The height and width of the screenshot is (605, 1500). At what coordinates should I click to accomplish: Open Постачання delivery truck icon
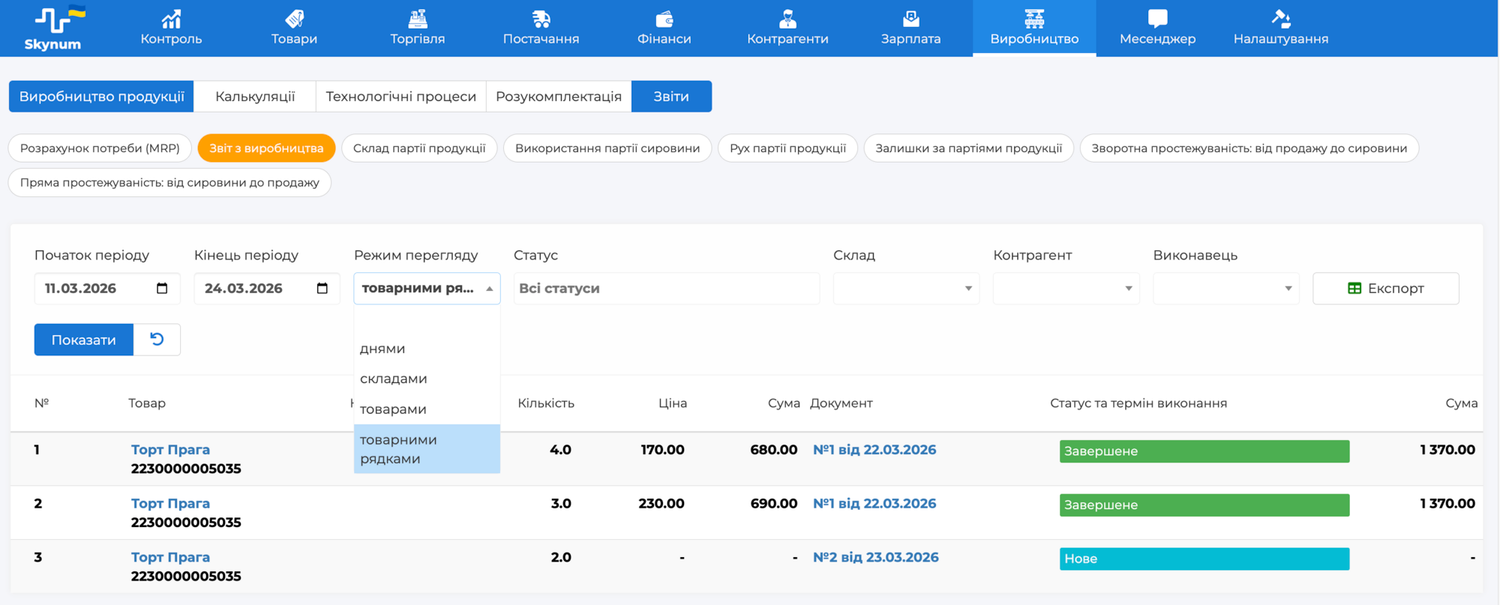(541, 19)
